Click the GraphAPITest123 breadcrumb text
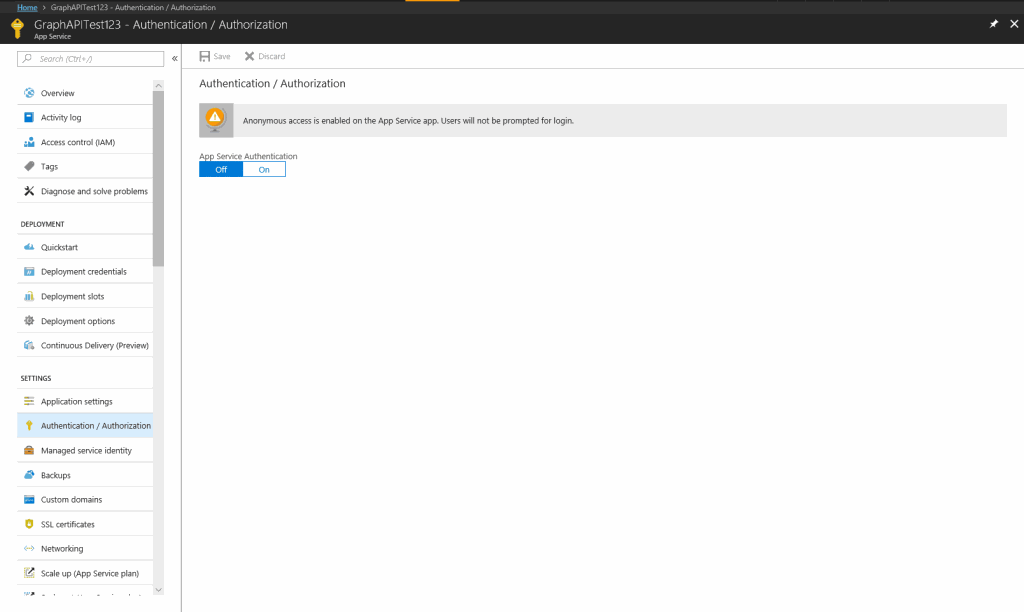 click(x=133, y=7)
